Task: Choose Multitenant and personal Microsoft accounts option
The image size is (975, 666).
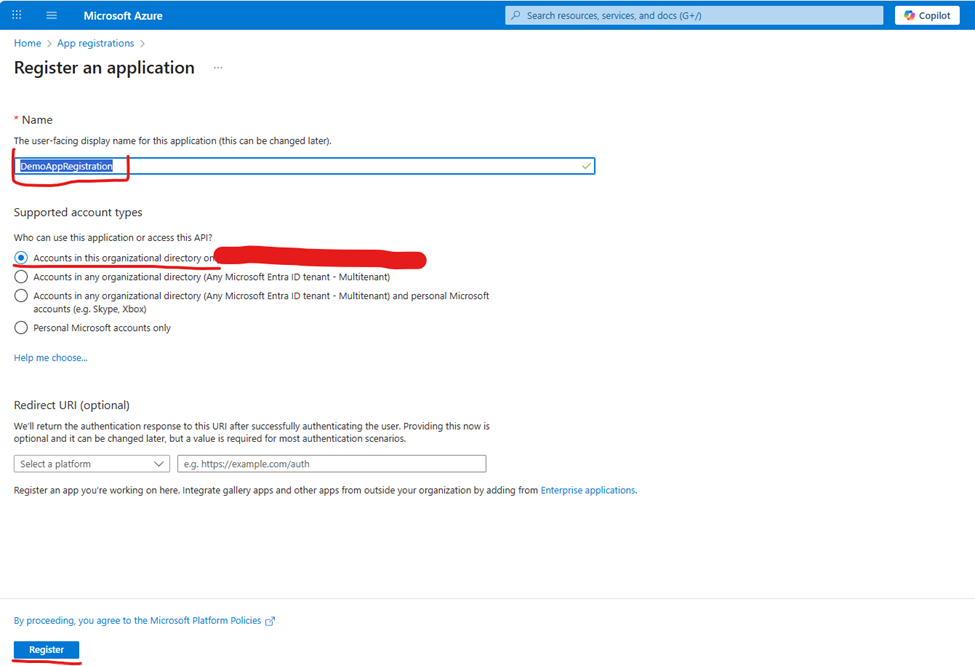Action: pos(21,296)
